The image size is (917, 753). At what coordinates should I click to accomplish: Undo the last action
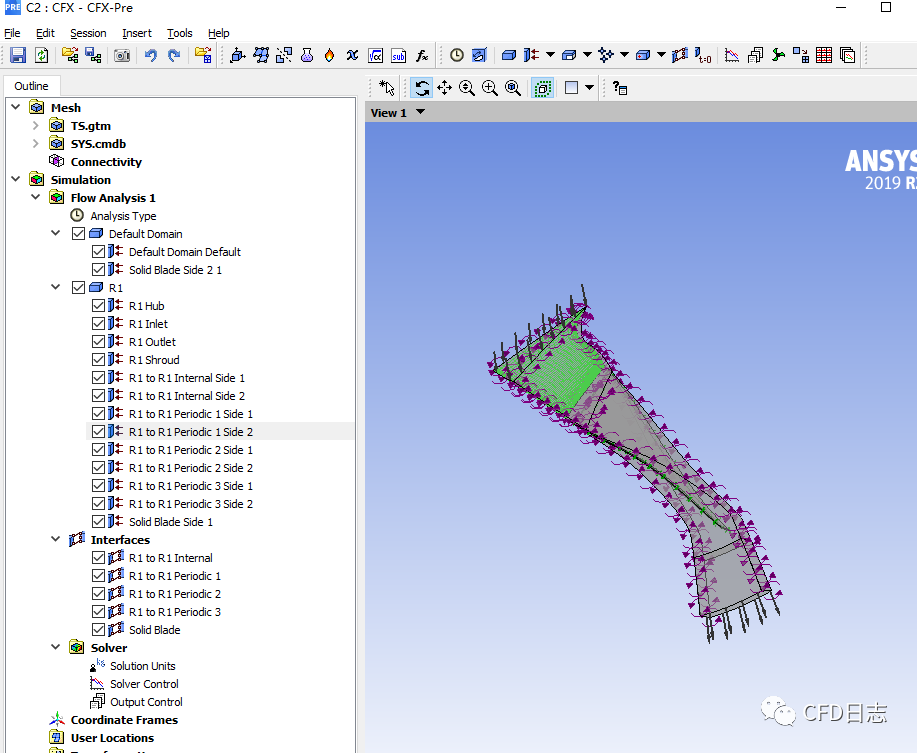148,55
